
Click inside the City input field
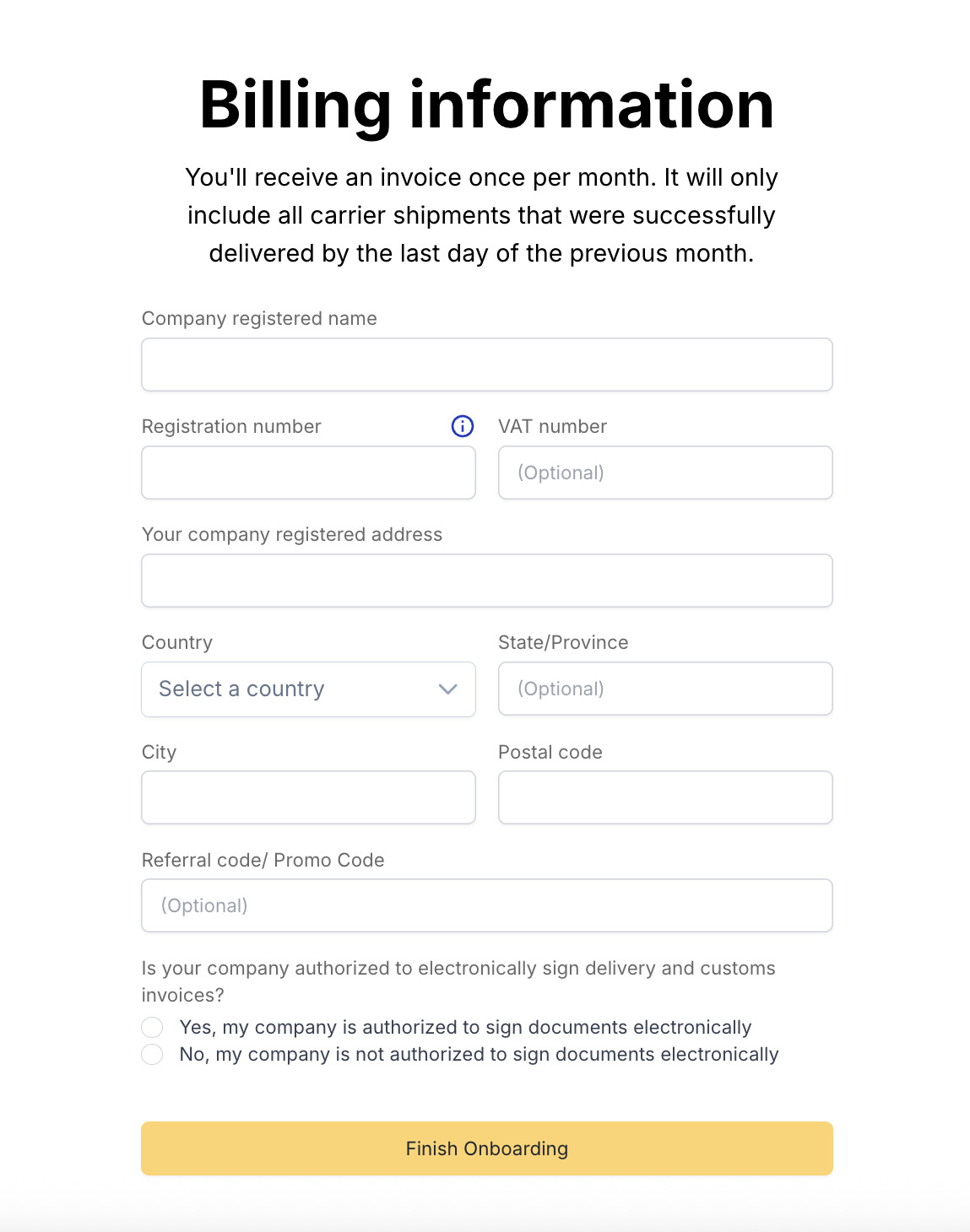coord(308,797)
